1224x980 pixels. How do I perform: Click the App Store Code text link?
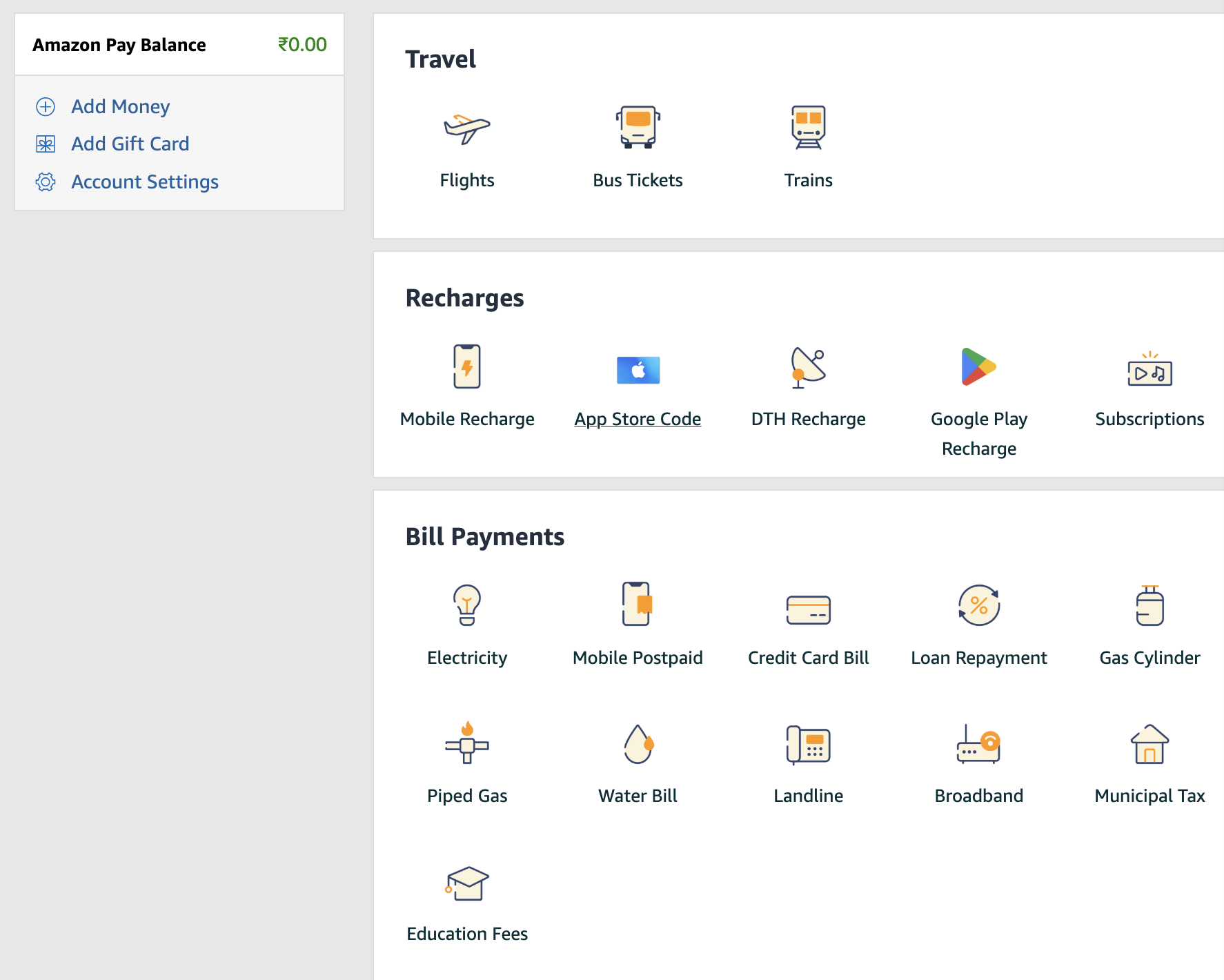[x=638, y=419]
